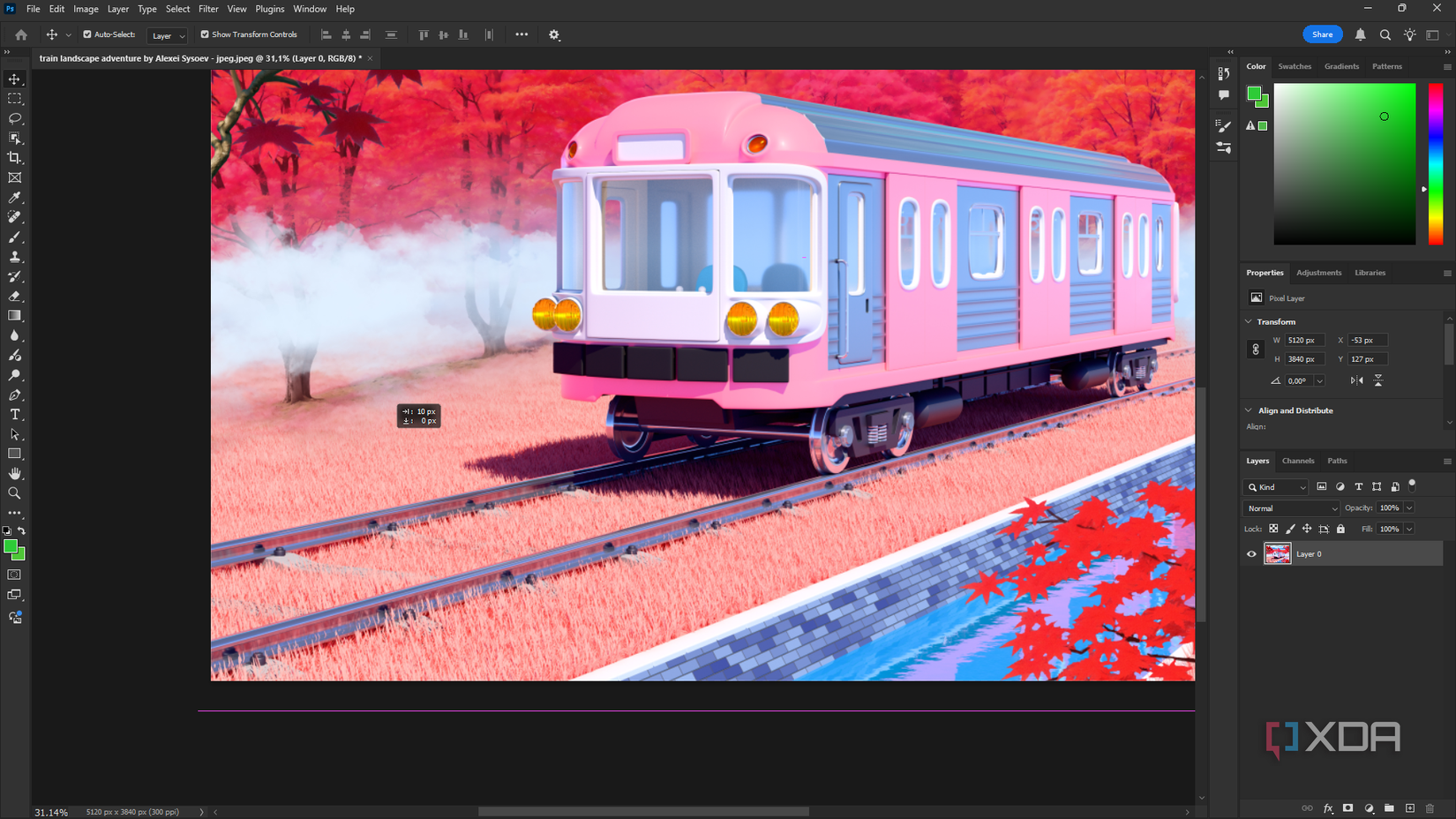Select the Rectangle shape tool
1456x819 pixels.
coord(15,454)
